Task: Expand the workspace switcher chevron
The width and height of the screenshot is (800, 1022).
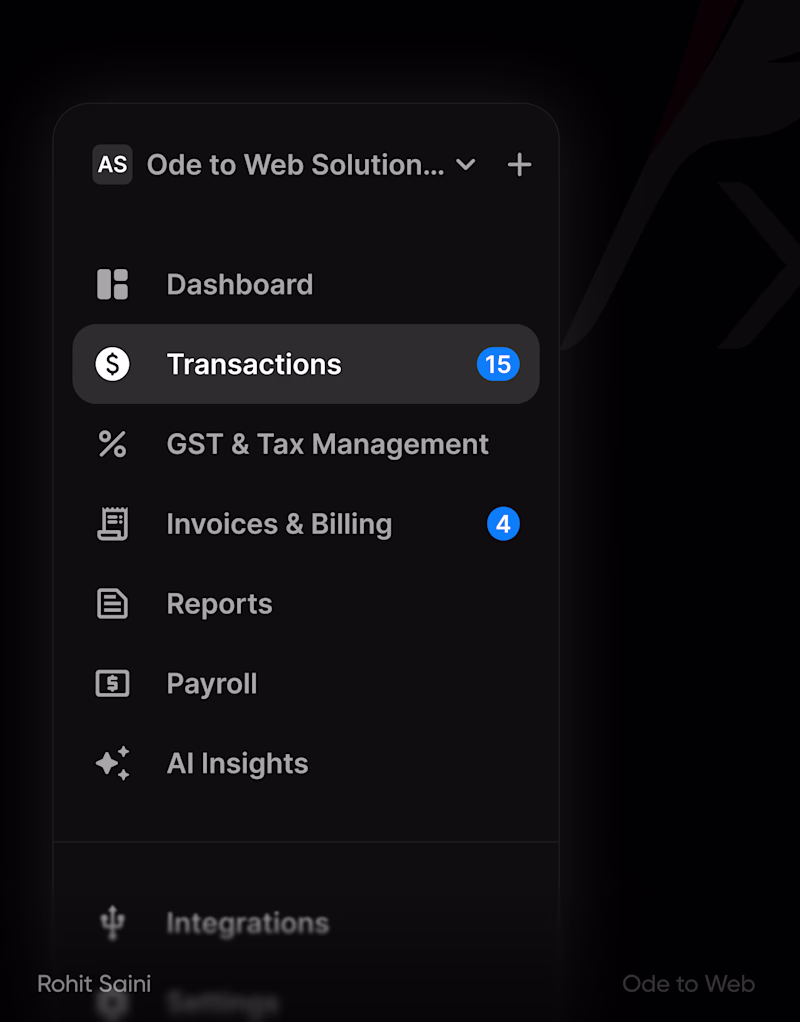Action: (x=466, y=165)
